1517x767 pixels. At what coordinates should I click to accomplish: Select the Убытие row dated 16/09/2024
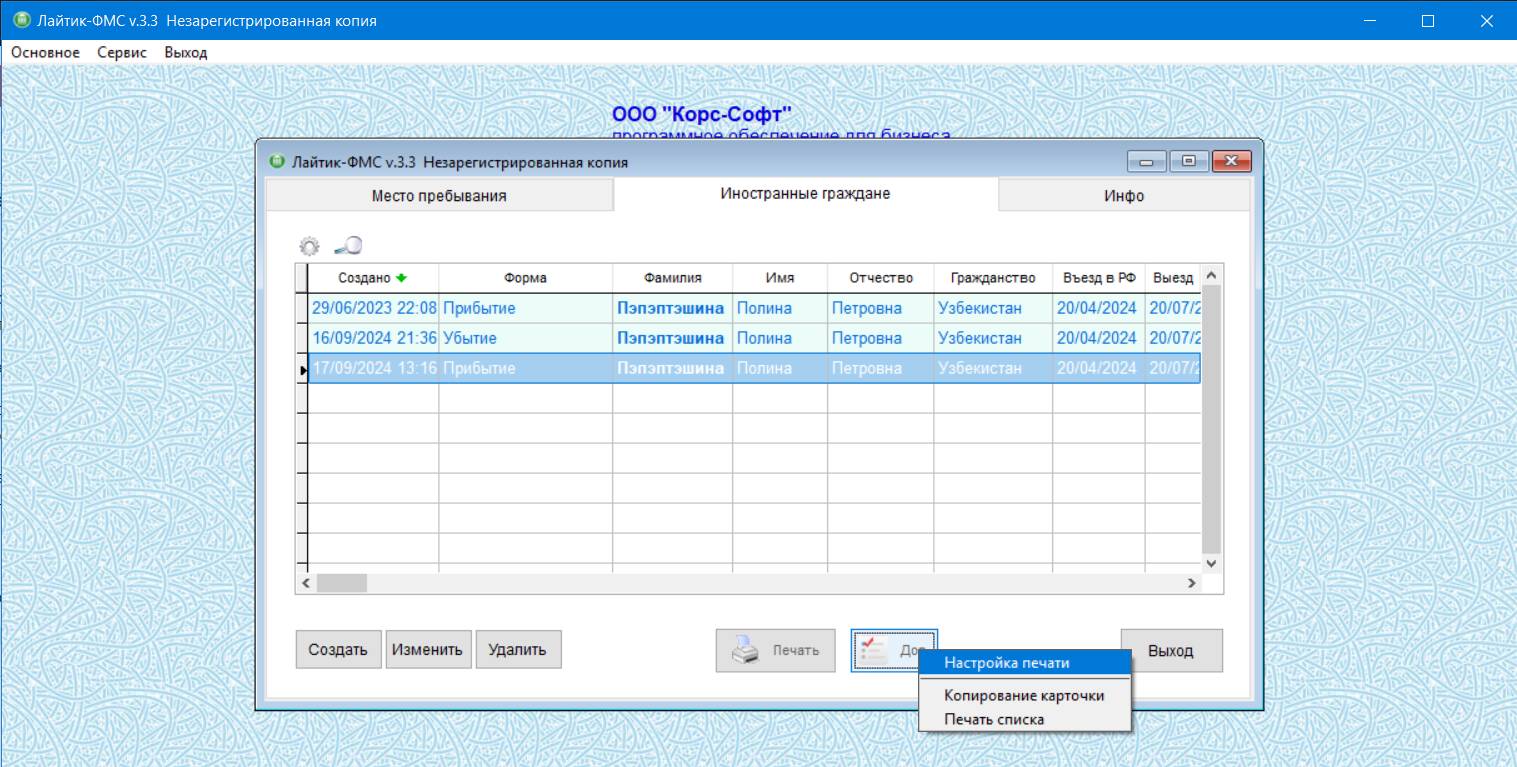pos(470,338)
